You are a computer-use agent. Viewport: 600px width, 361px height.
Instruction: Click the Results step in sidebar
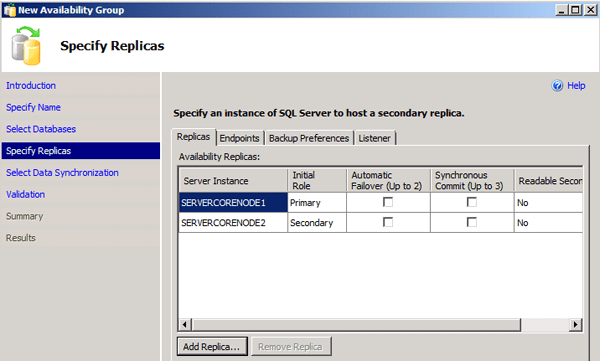(x=21, y=238)
